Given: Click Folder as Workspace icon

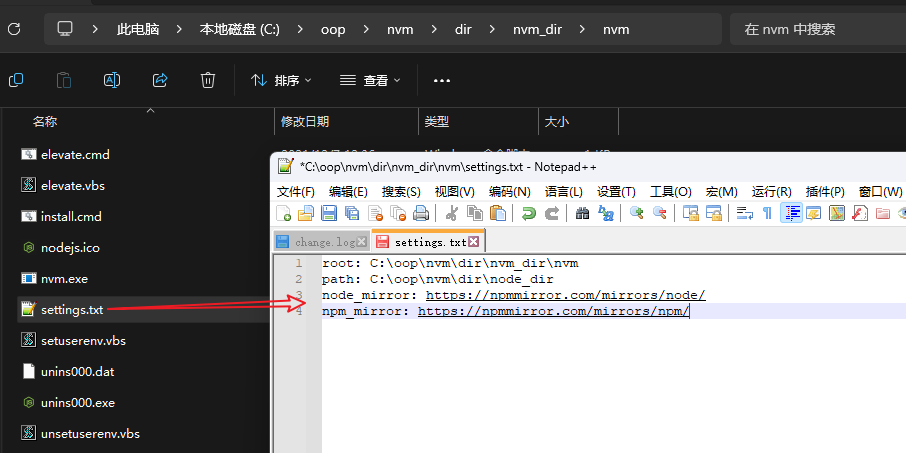Looking at the screenshot, I should point(883,213).
